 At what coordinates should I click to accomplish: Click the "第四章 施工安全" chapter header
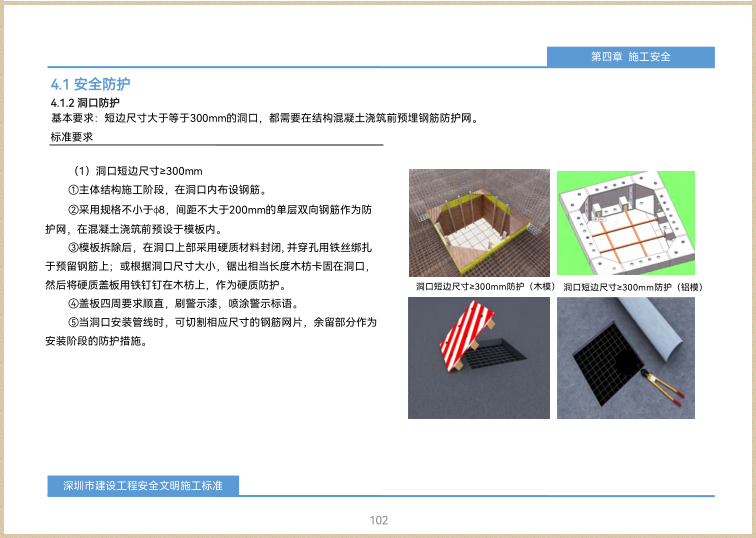click(x=630, y=57)
